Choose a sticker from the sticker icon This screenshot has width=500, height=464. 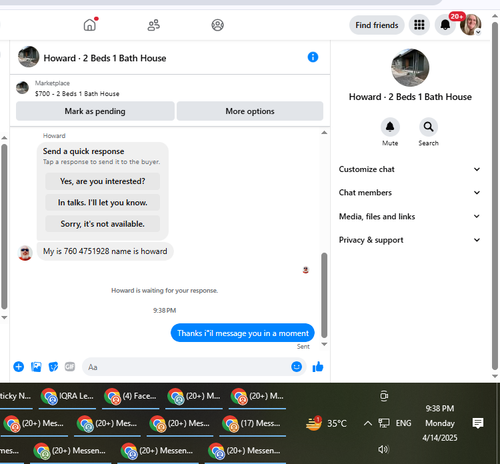pos(53,367)
